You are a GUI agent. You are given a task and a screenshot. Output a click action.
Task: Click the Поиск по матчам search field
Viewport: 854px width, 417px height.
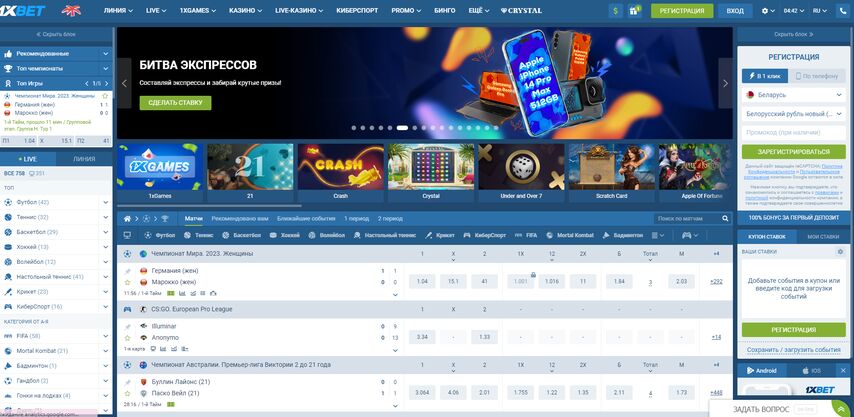pos(687,218)
